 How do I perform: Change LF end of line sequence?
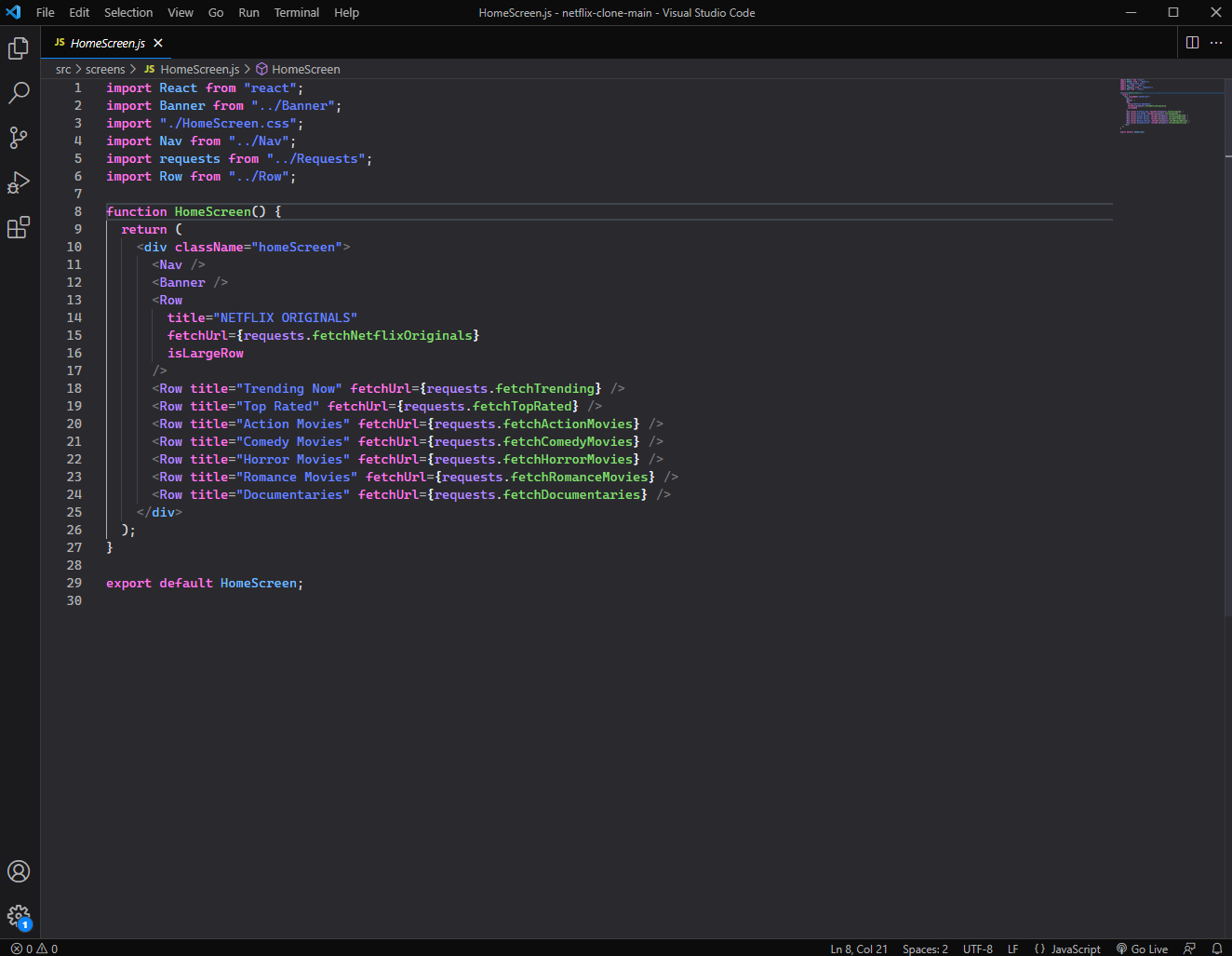point(1013,949)
